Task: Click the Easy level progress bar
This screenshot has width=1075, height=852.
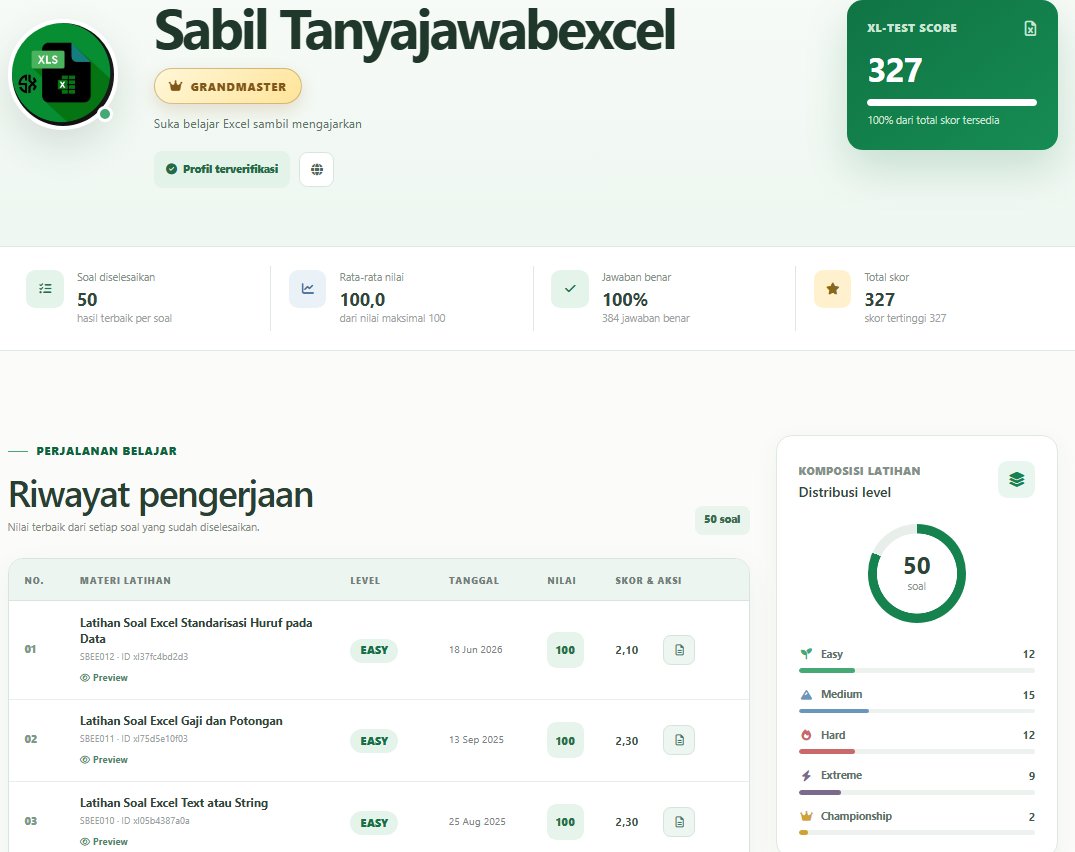Action: click(917, 670)
